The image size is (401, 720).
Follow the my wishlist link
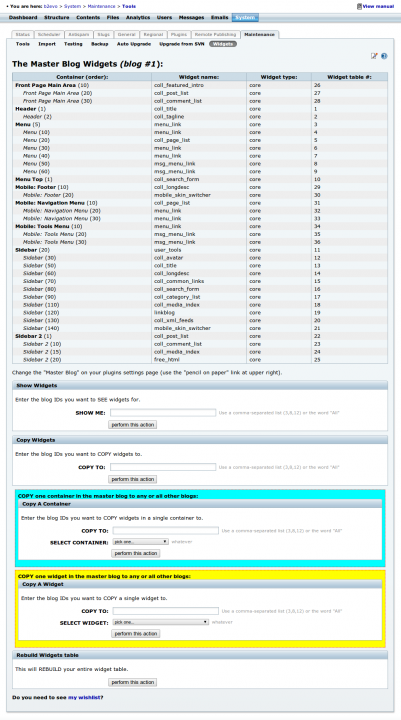[84, 698]
